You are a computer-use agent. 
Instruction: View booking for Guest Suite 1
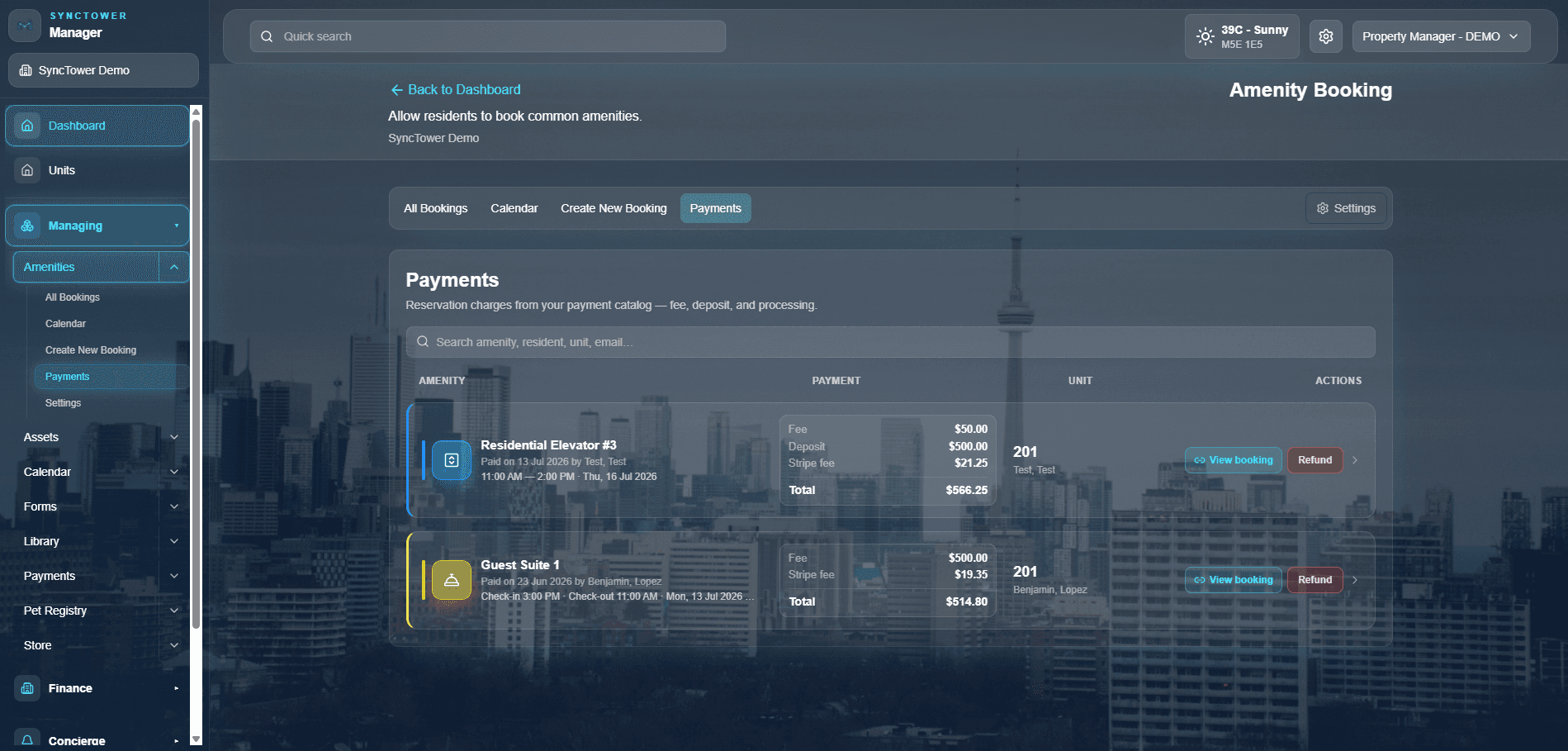1234,580
